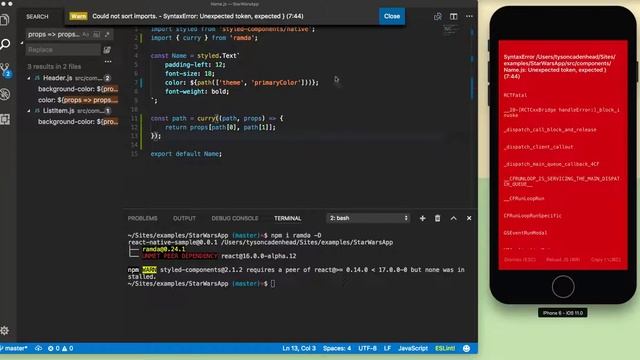The height and width of the screenshot is (360, 640).
Task: Collapse the Replace toggle arrow beside search box
Action: click(x=22, y=42)
